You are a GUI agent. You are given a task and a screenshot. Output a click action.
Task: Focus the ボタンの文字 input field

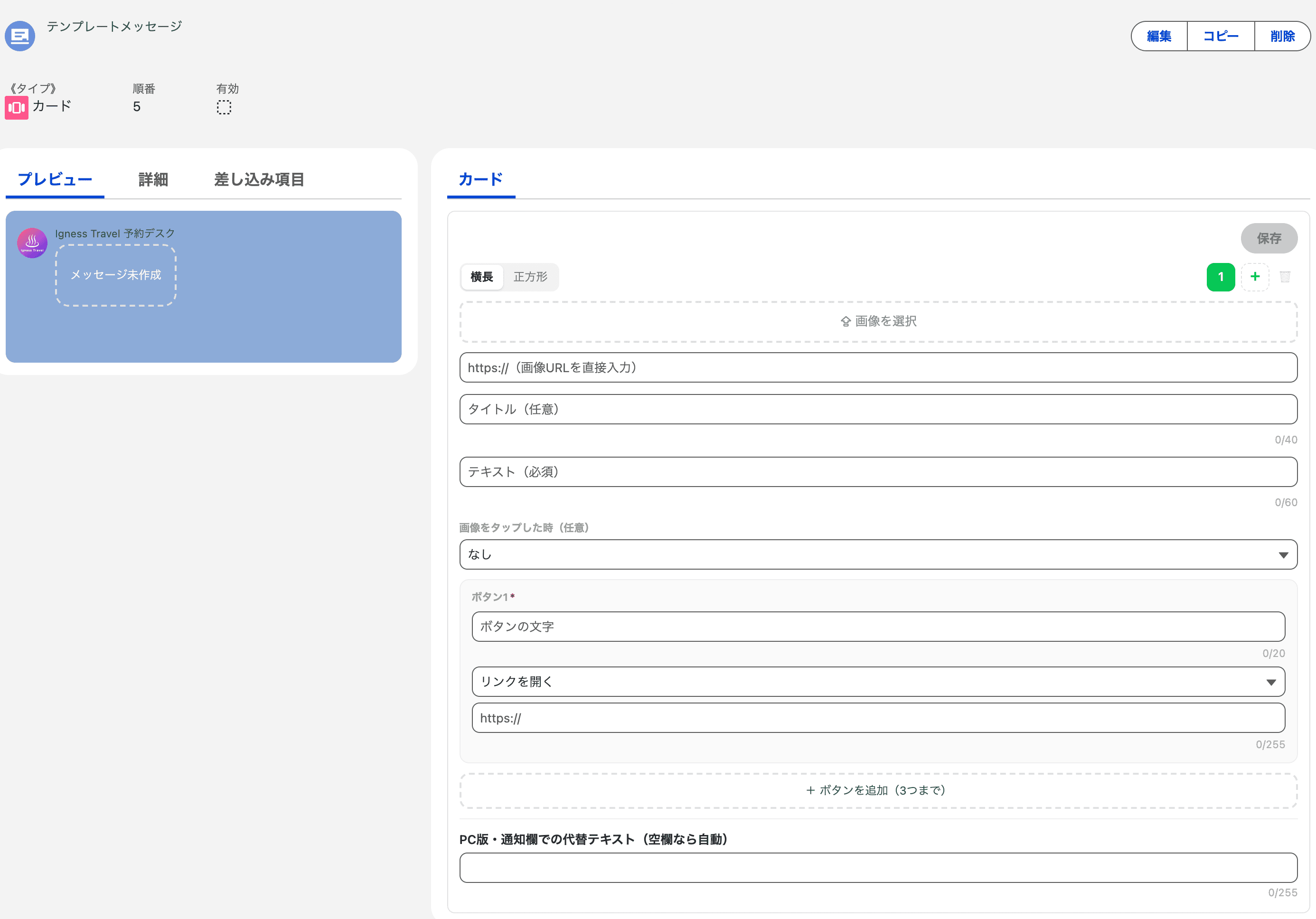coord(878,626)
